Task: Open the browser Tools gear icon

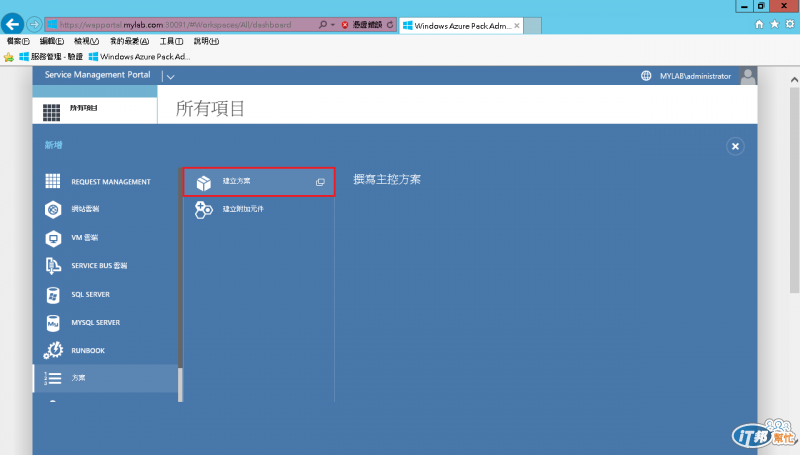Action: [x=790, y=24]
